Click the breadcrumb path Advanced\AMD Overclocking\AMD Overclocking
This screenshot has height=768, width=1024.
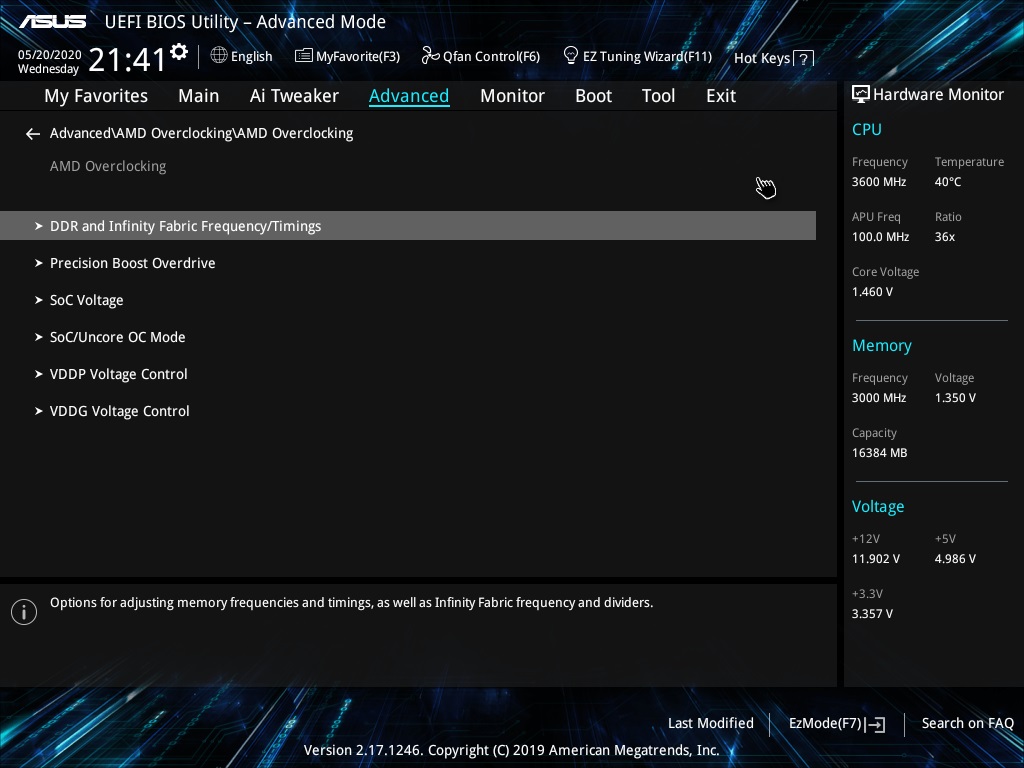(201, 133)
